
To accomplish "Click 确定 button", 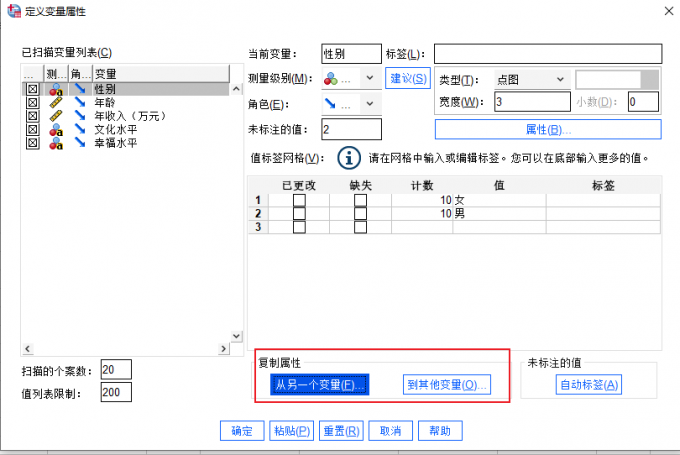I will 242,431.
